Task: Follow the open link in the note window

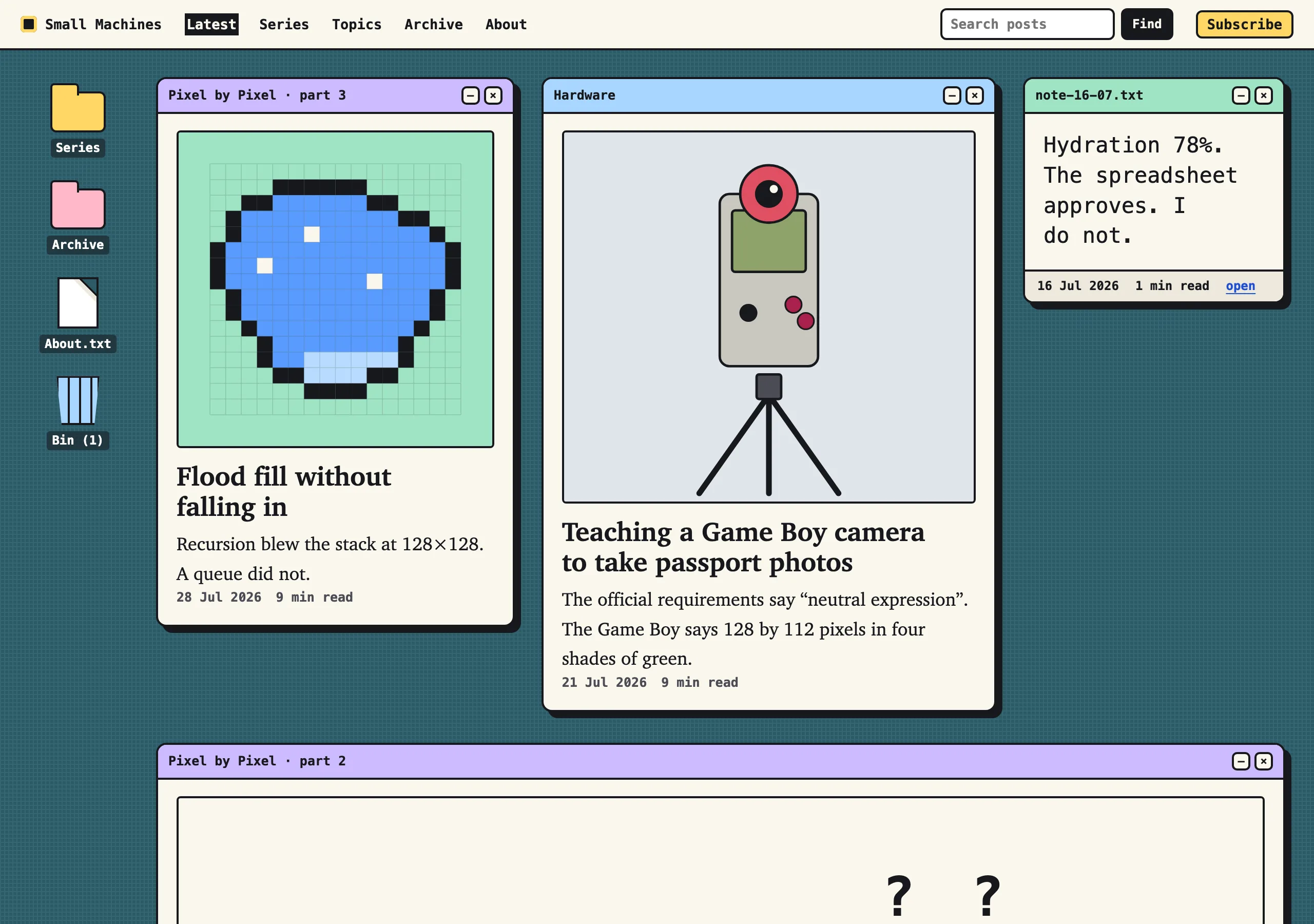Action: click(x=1240, y=286)
